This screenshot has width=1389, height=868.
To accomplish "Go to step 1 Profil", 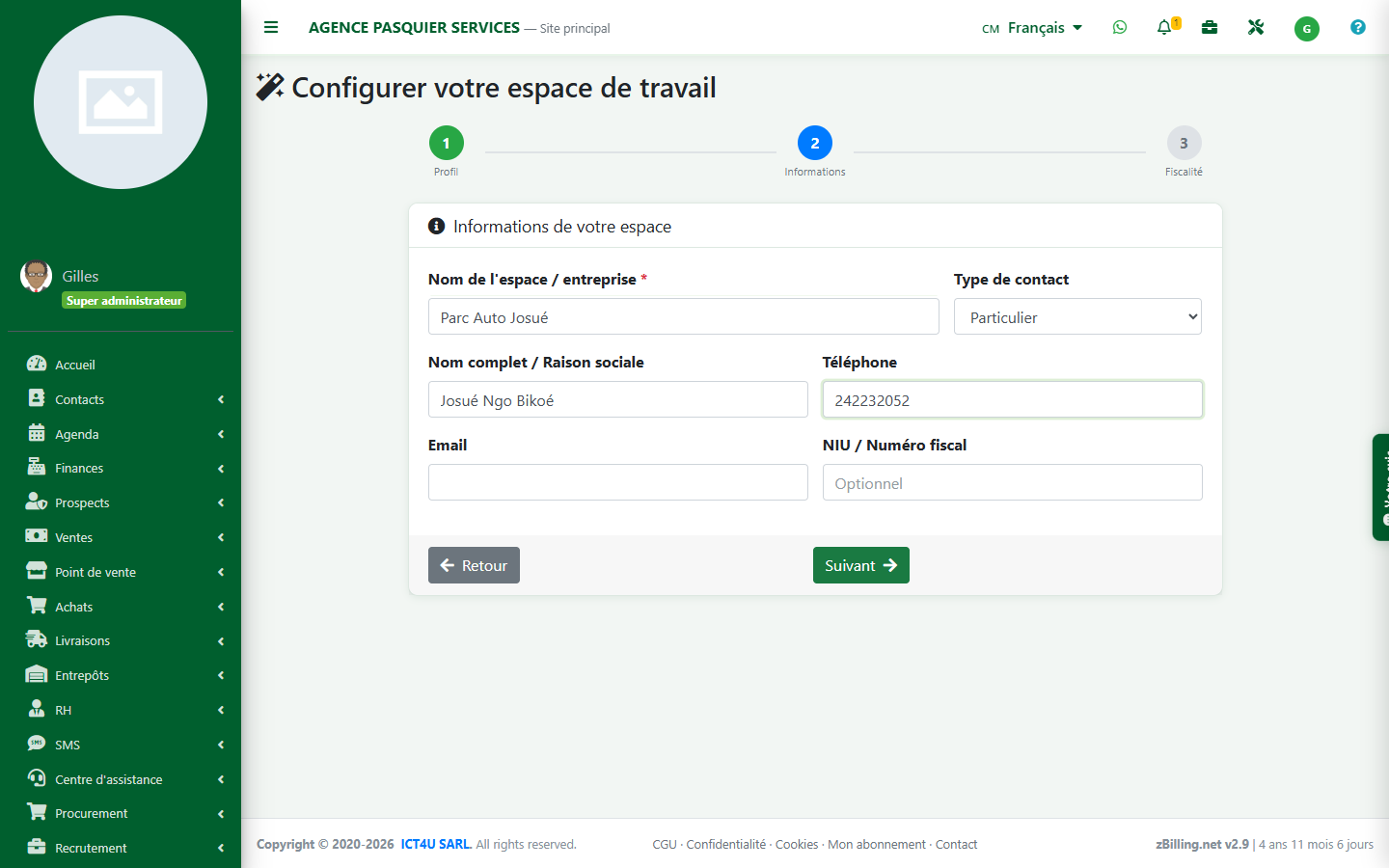I will pyautogui.click(x=446, y=143).
